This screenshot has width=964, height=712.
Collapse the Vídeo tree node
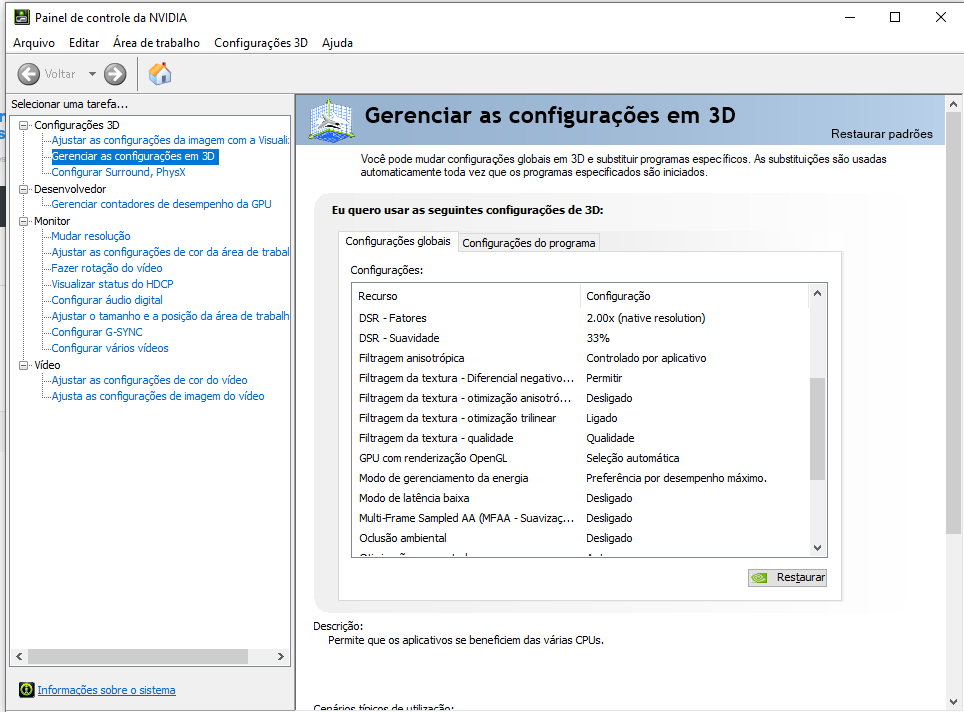coord(23,365)
